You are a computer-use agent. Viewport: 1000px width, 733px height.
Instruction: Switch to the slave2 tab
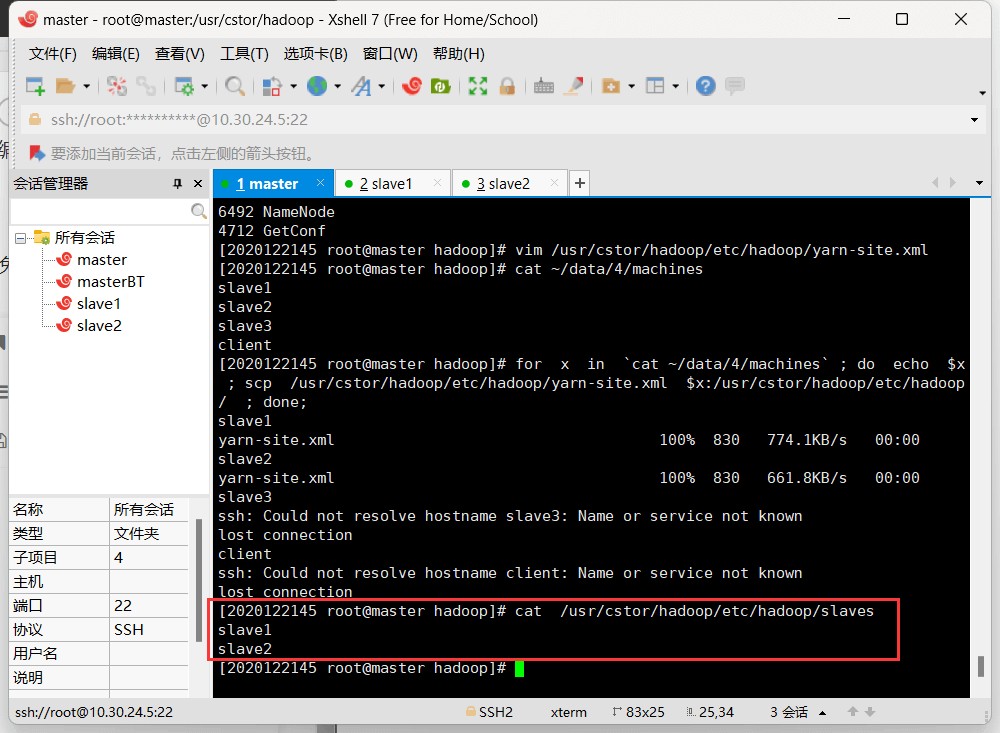(x=508, y=184)
